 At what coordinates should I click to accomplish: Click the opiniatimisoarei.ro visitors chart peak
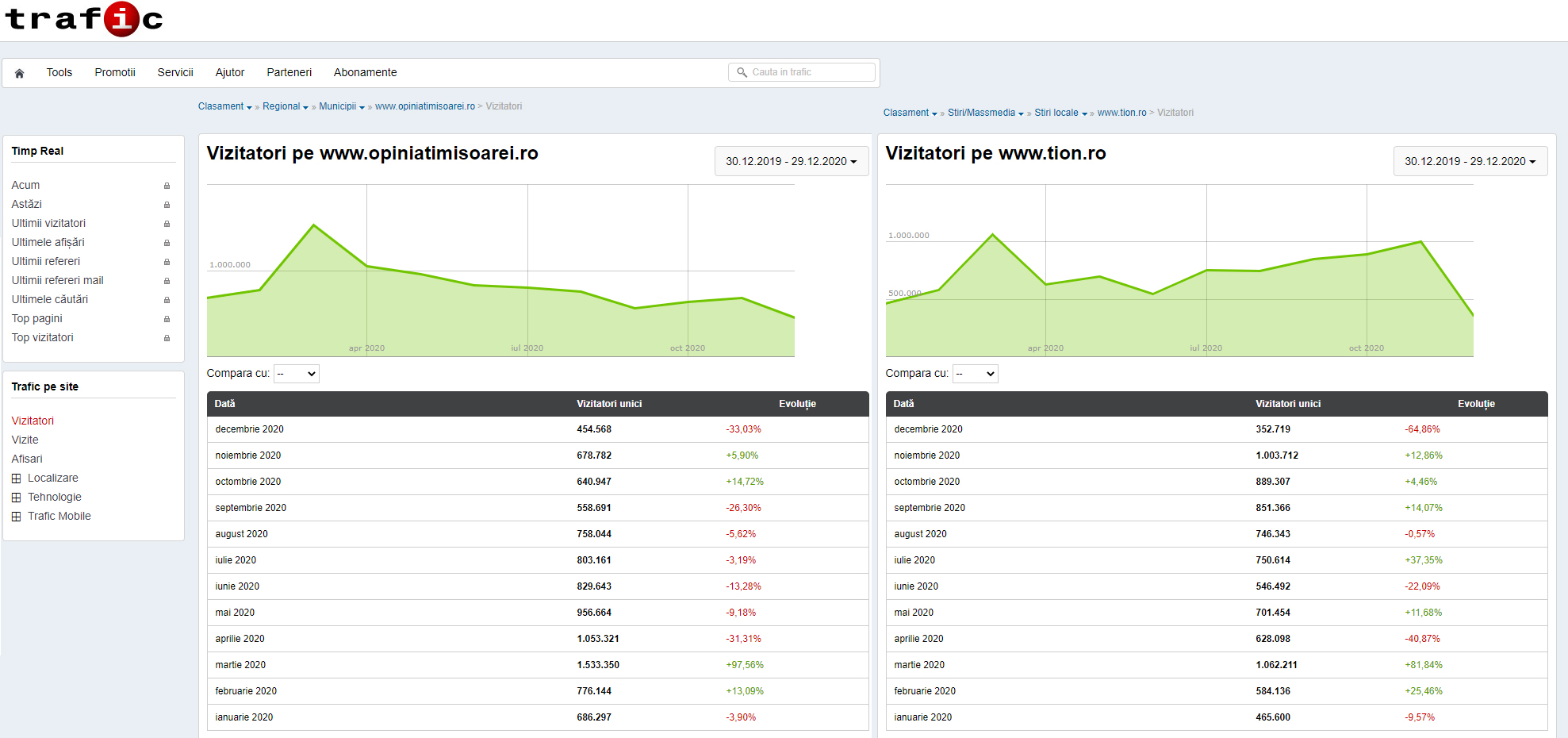tap(314, 225)
